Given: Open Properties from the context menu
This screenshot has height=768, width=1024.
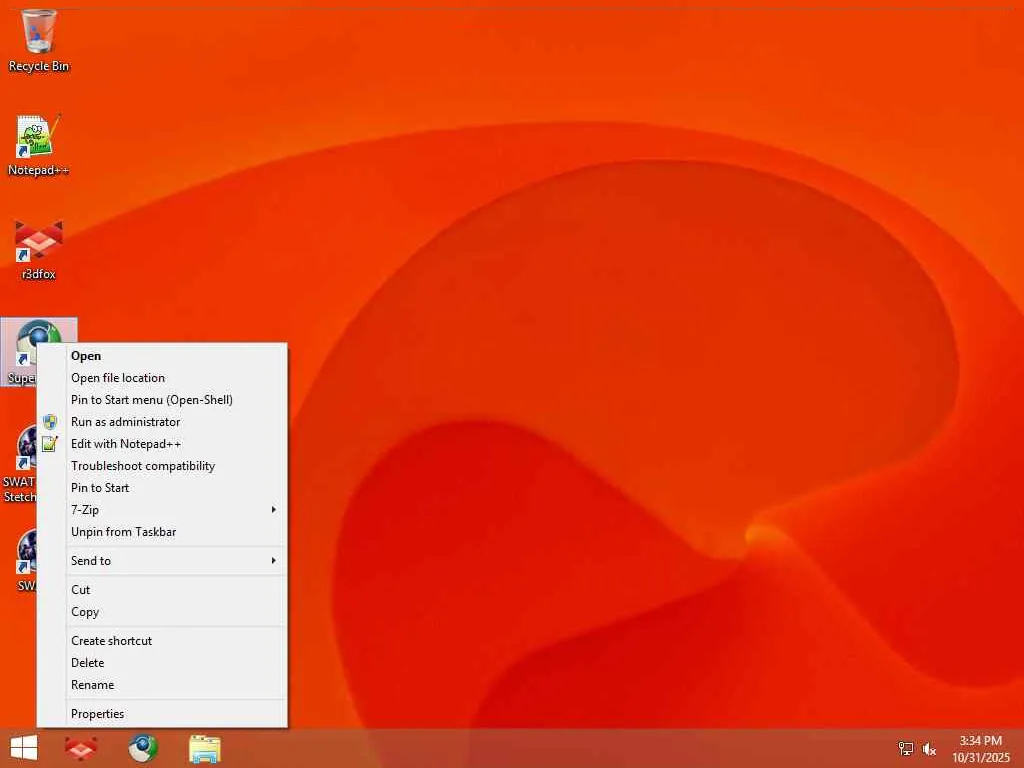Looking at the screenshot, I should click(162, 714).
